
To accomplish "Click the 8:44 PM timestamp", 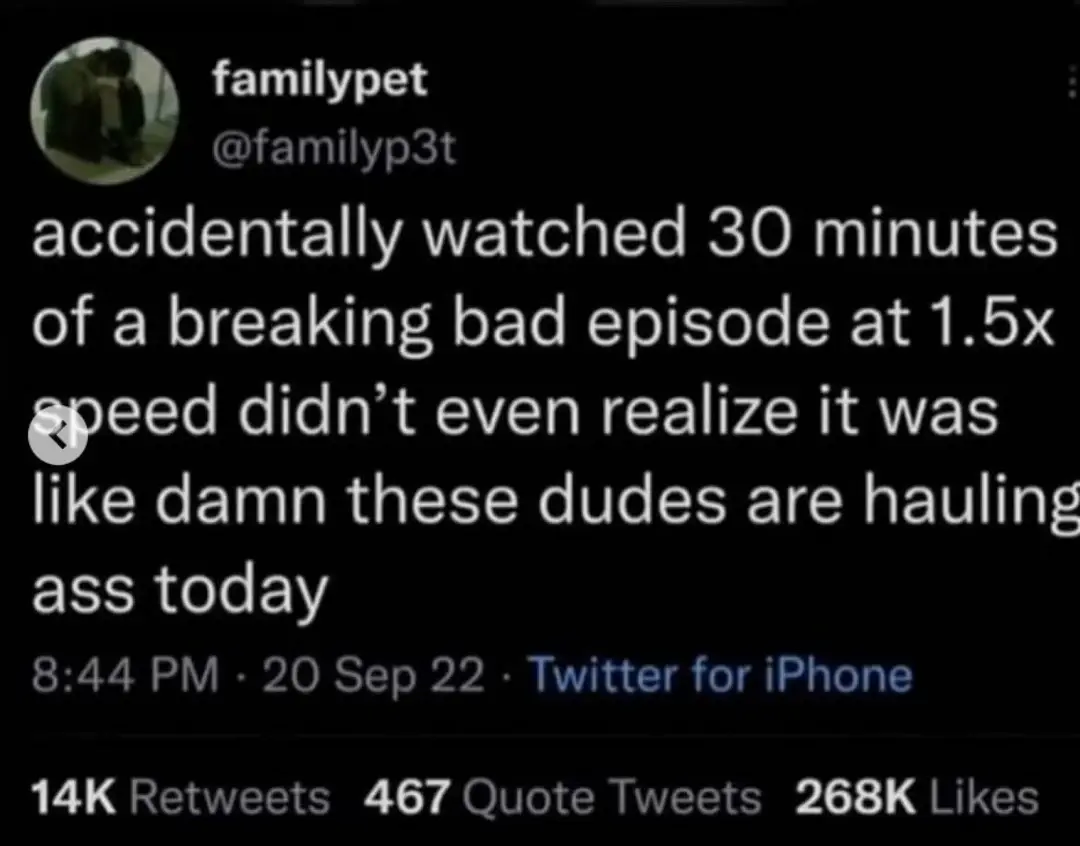I will coord(125,674).
